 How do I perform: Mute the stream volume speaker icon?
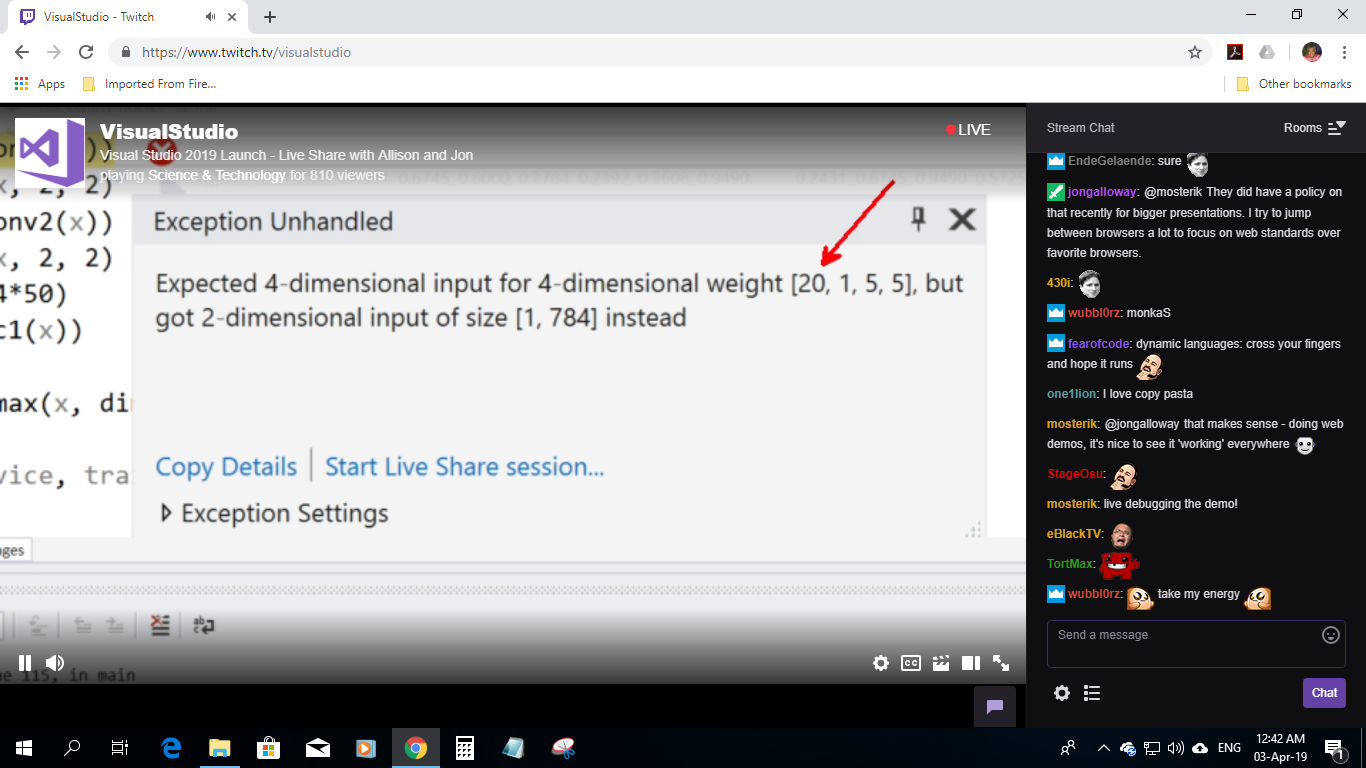coord(55,662)
